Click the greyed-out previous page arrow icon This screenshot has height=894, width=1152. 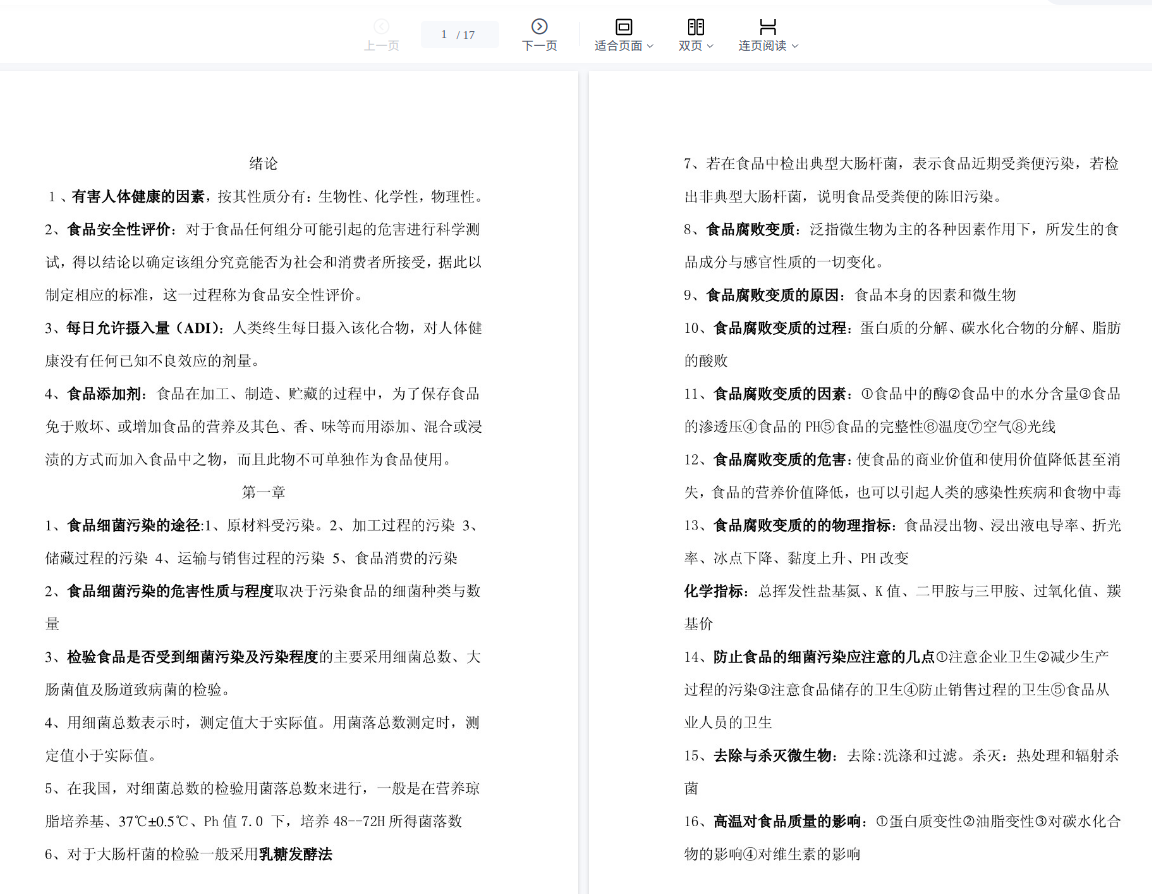381,26
